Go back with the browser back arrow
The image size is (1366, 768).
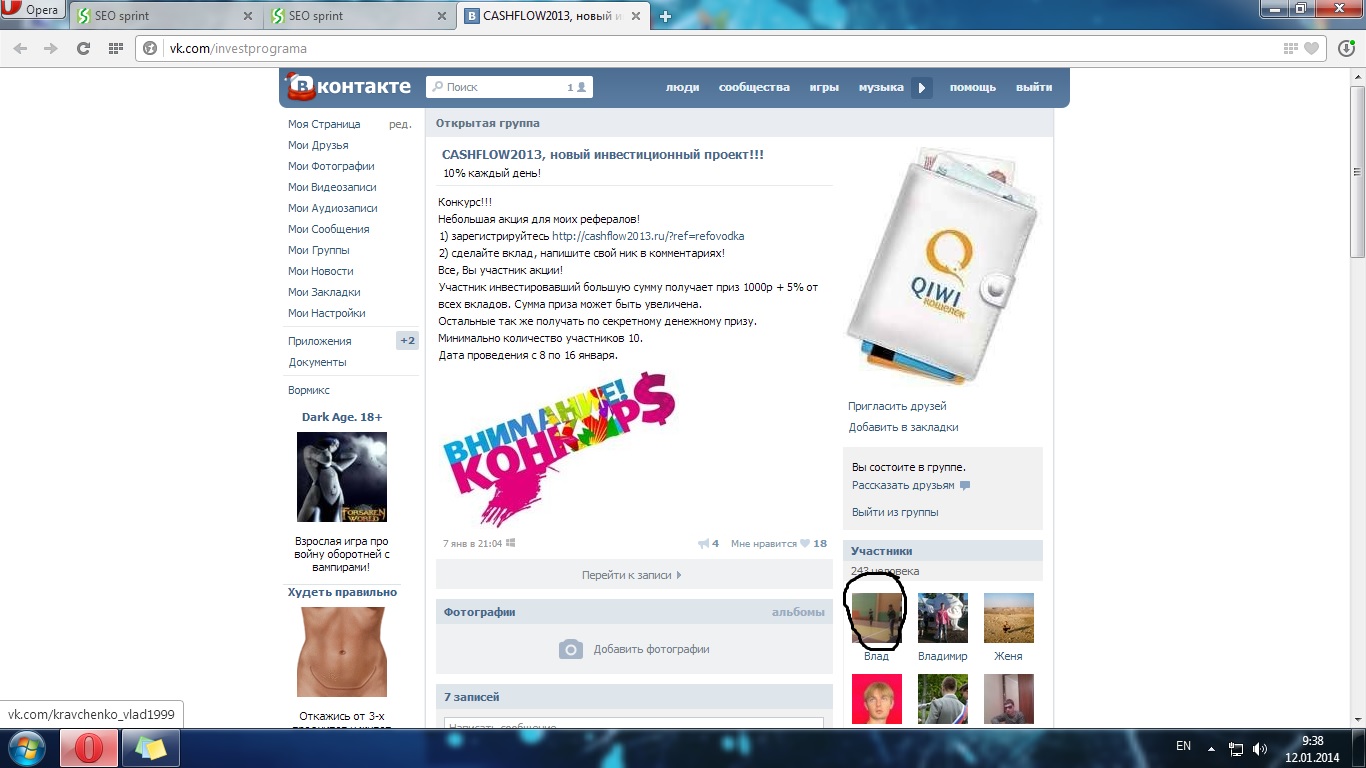pos(20,48)
